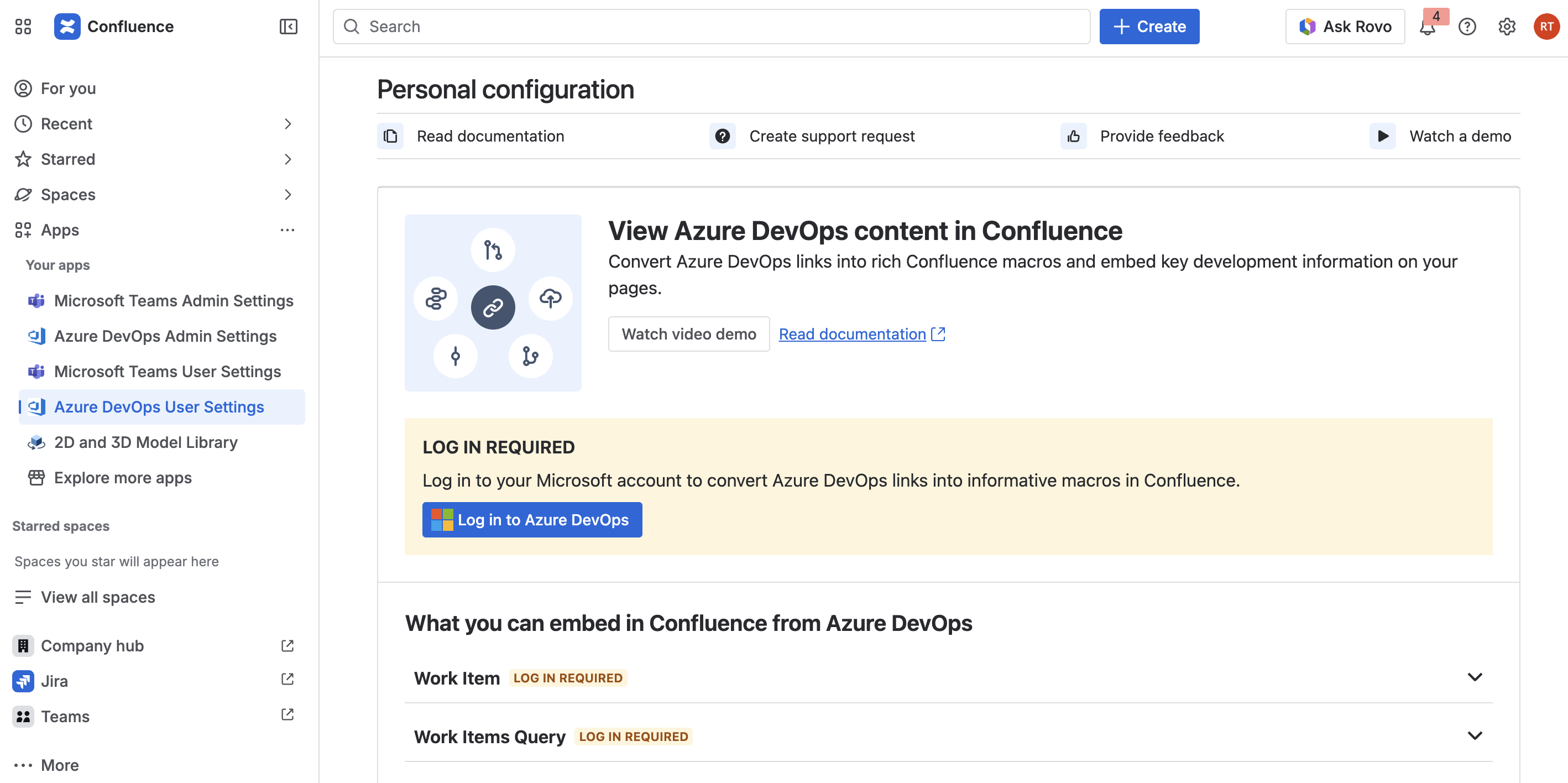Viewport: 1568px width, 783px height.
Task: Expand the Work Items Query section chevron
Action: [x=1474, y=735]
